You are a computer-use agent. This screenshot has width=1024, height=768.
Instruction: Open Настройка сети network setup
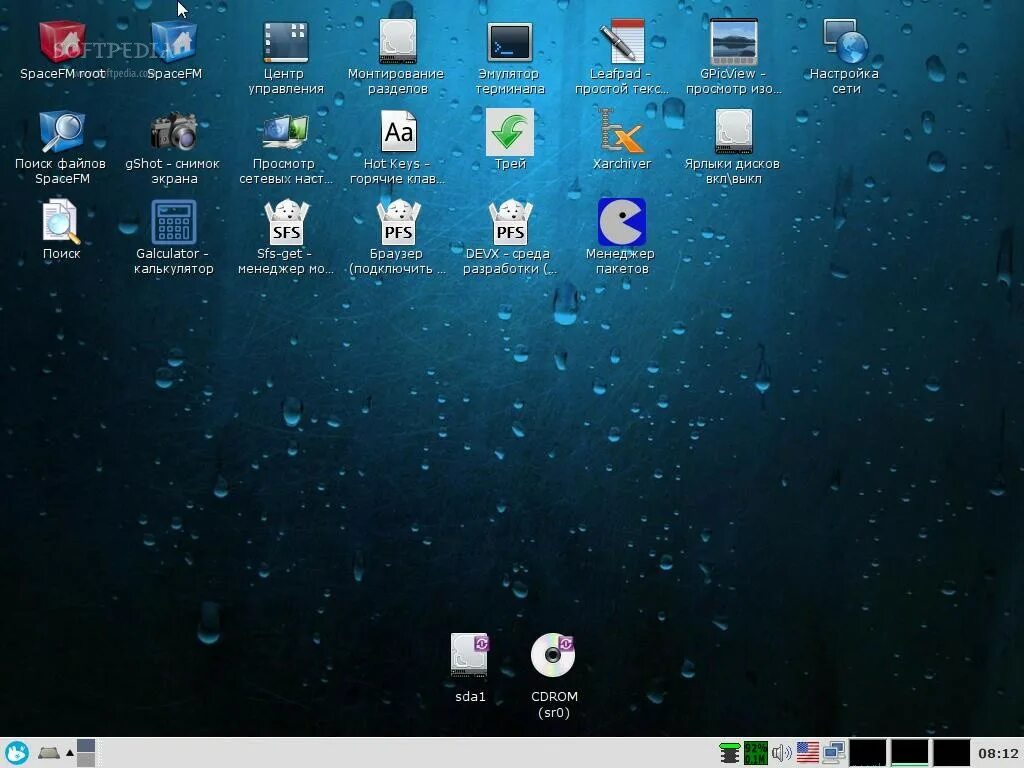click(845, 40)
